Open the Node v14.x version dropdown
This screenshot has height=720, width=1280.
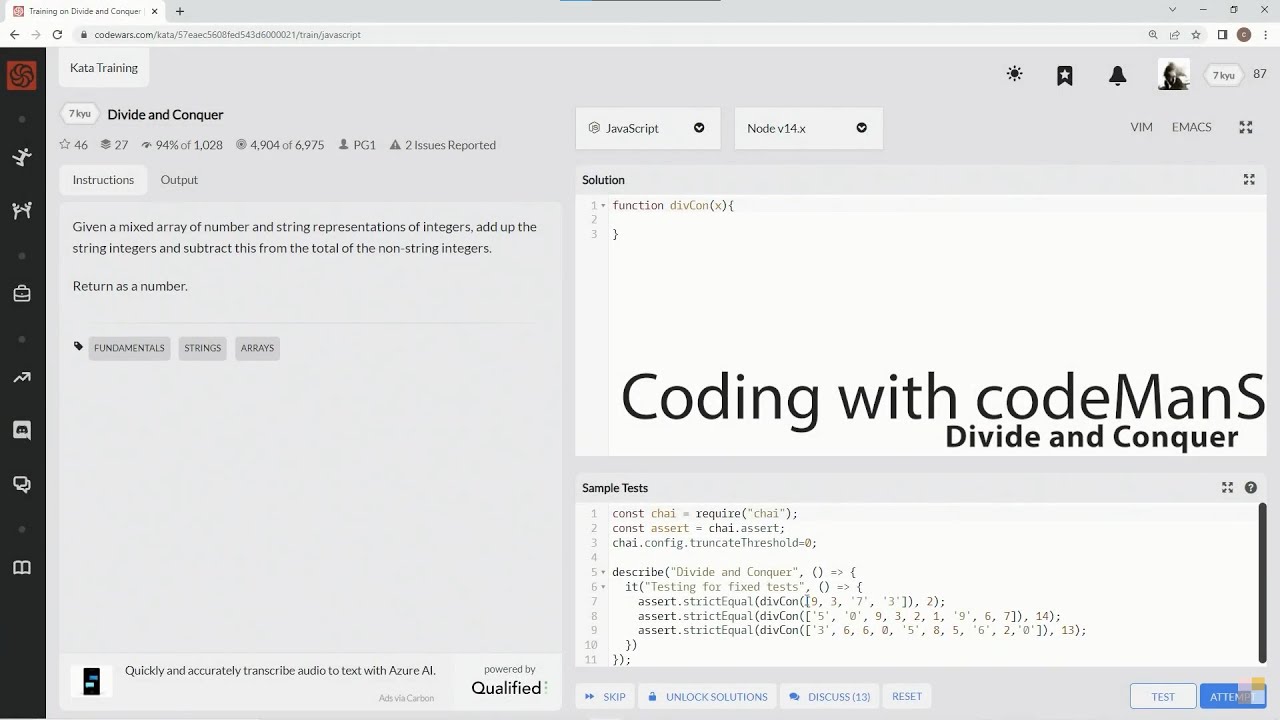pyautogui.click(x=808, y=128)
